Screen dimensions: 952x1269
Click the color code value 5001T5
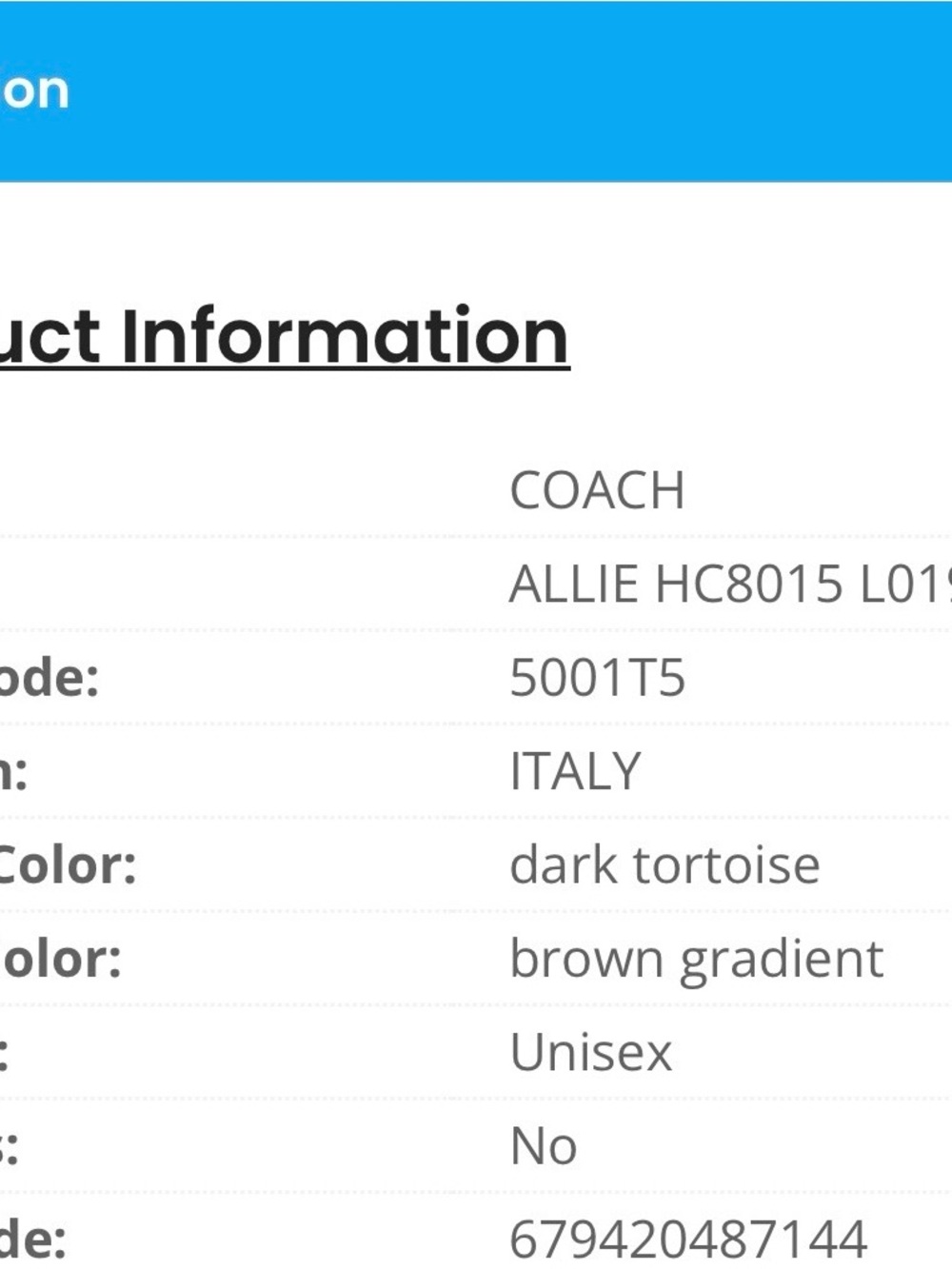tap(597, 678)
